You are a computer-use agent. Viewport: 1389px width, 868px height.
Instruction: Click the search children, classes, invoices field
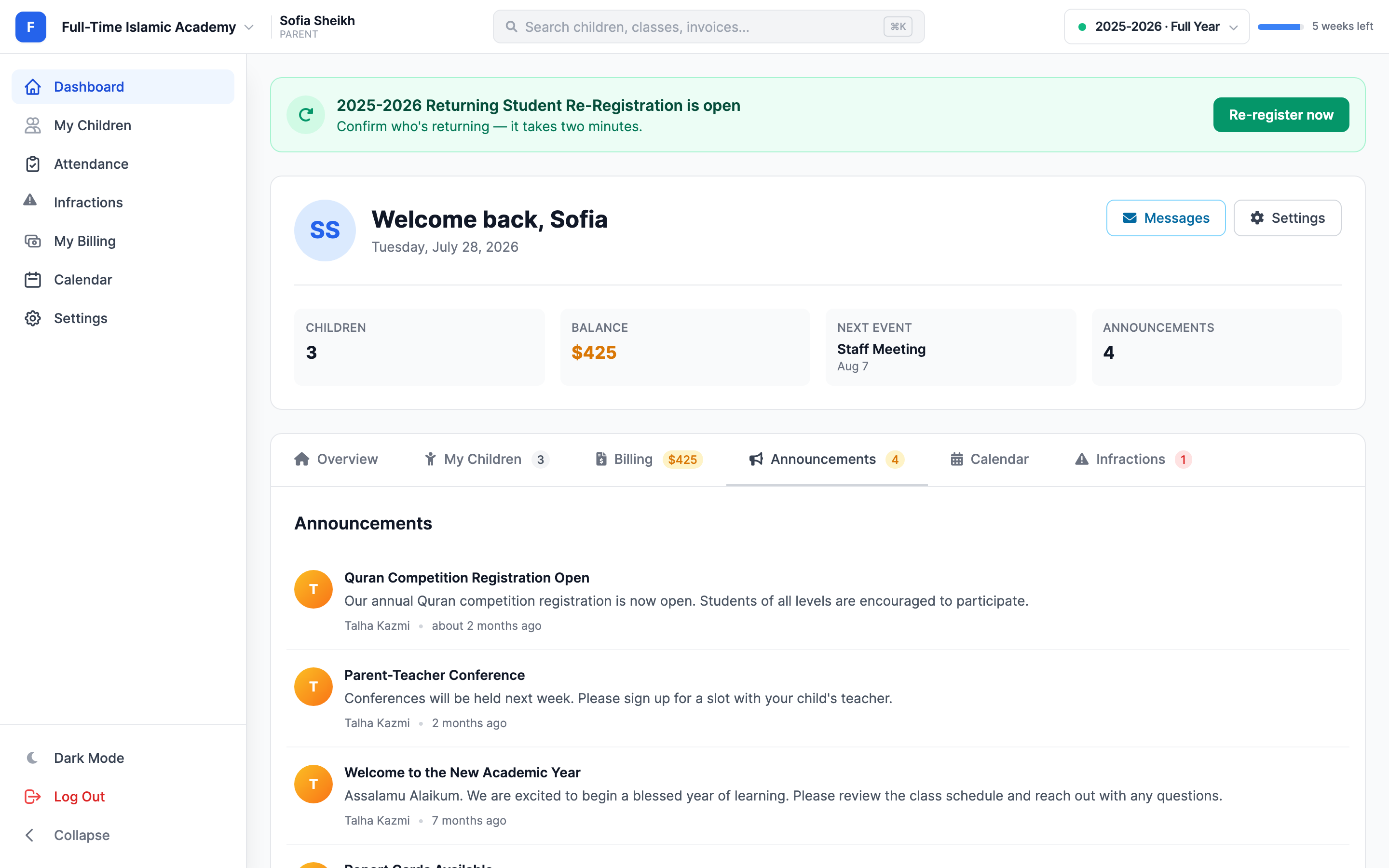coord(708,27)
